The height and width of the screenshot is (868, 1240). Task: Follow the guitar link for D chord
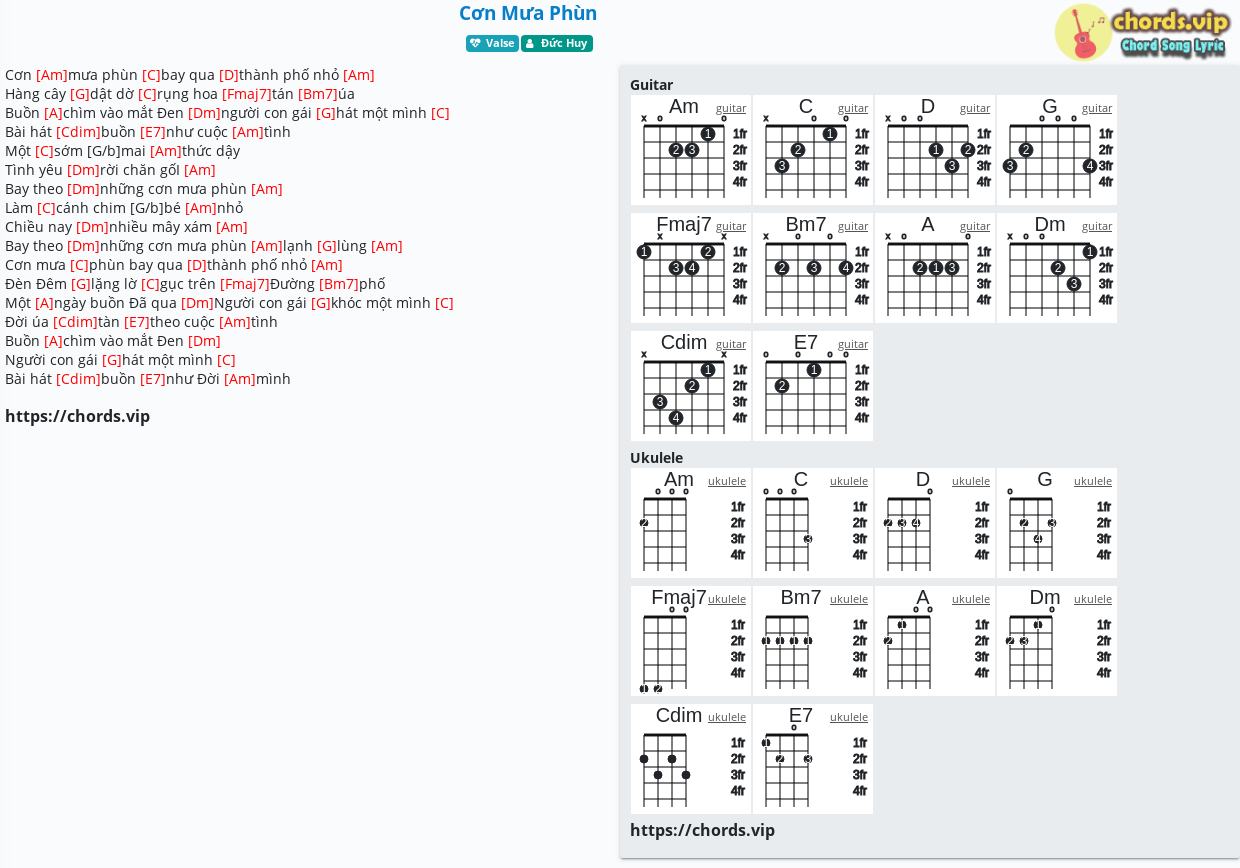(975, 108)
